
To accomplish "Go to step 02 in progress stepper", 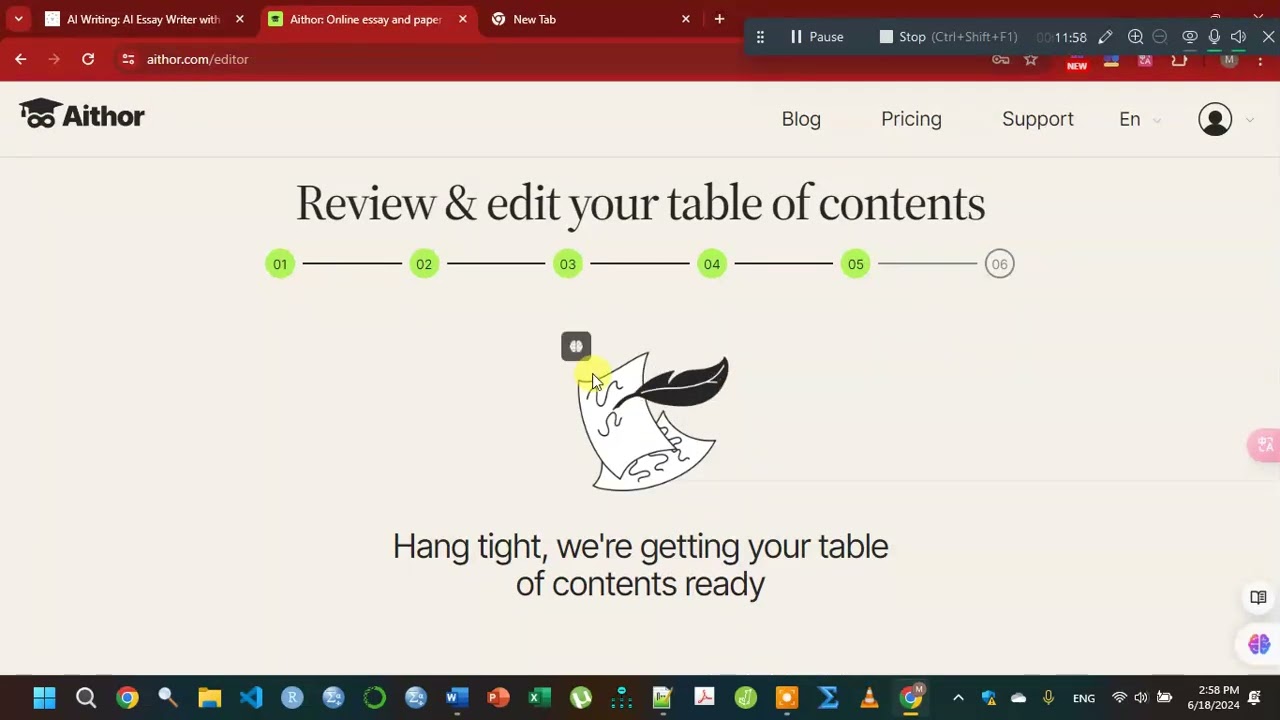I will tap(424, 264).
